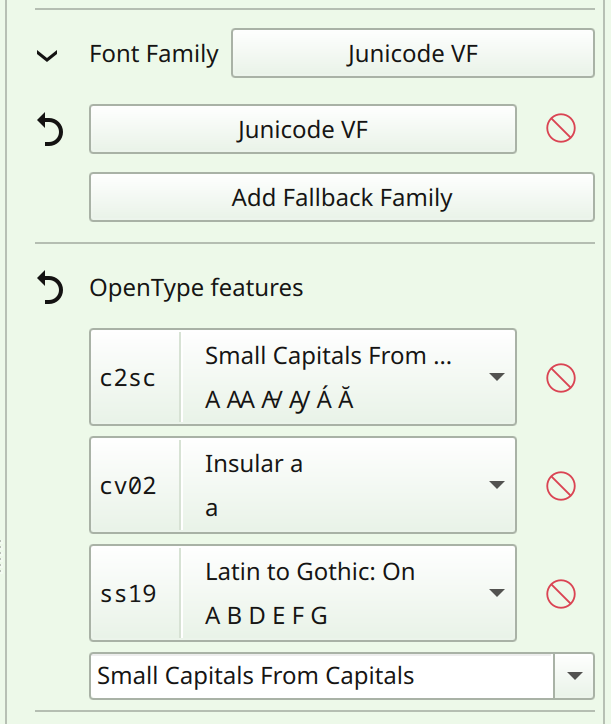This screenshot has width=611, height=724.
Task: Click the OpenType features heading
Action: 196,289
